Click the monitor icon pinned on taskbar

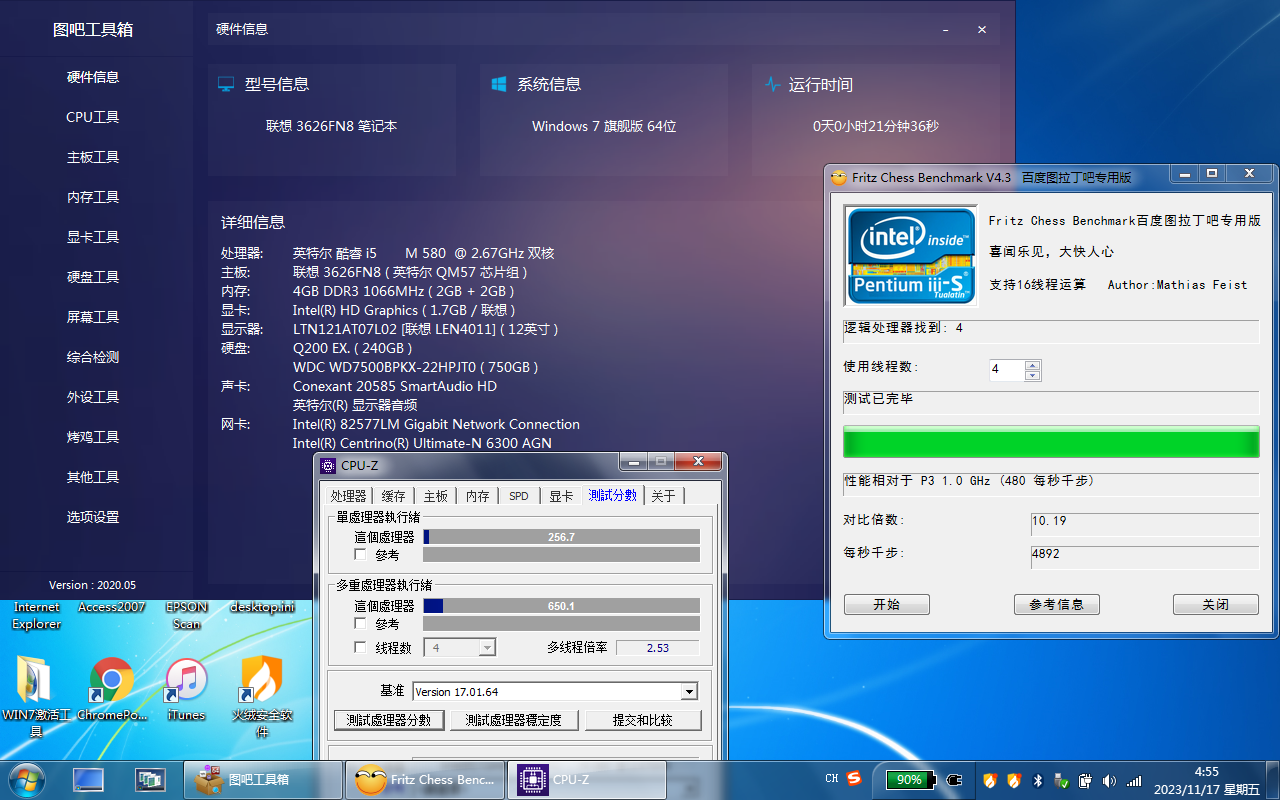[x=88, y=780]
